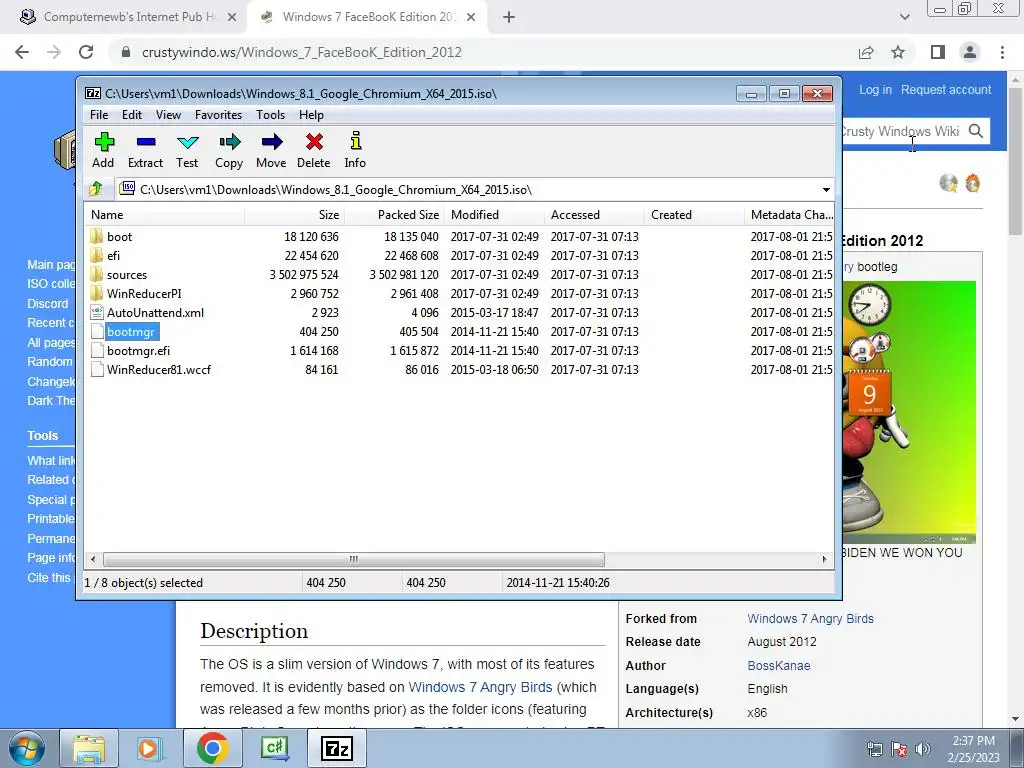Click the 7-Zip path text field
This screenshot has height=768, width=1024.
pyautogui.click(x=468, y=189)
